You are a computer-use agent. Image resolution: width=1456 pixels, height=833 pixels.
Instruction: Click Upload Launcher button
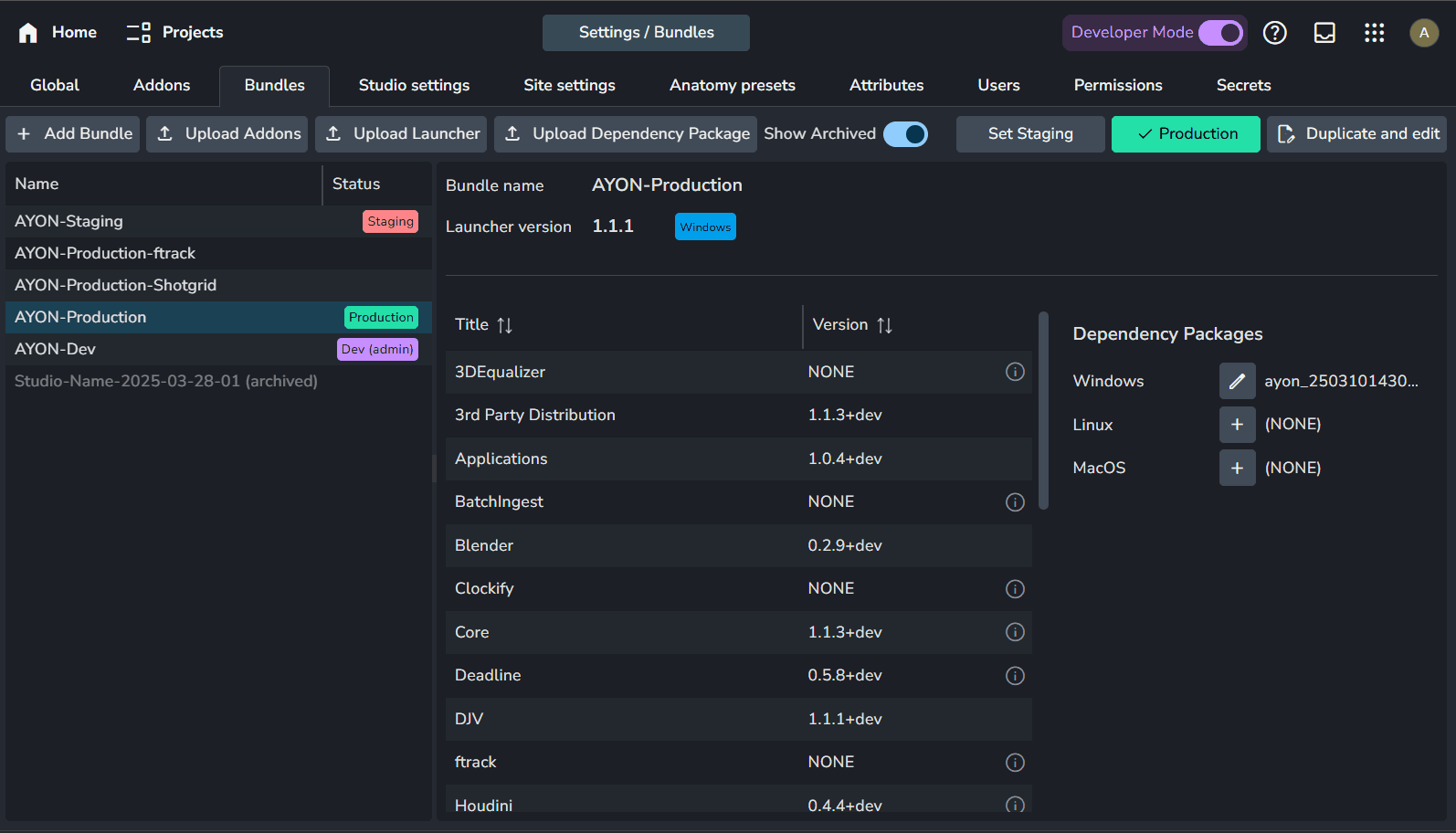click(401, 134)
